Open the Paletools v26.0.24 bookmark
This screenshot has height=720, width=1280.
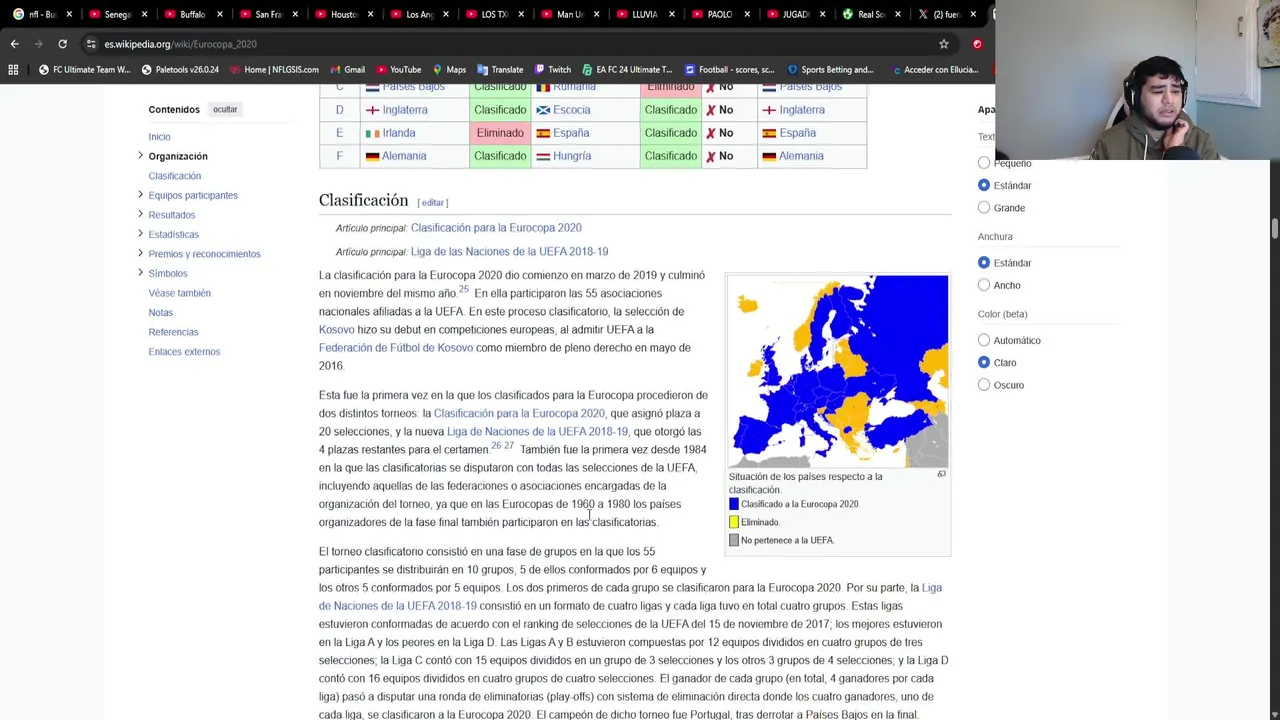180,70
